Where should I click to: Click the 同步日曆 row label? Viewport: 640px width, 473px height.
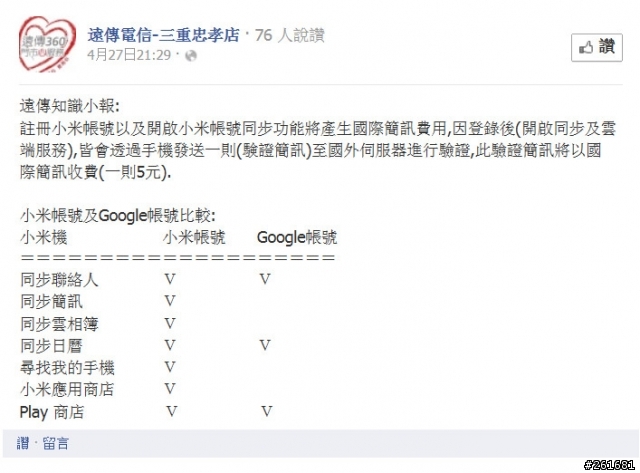pyautogui.click(x=51, y=346)
